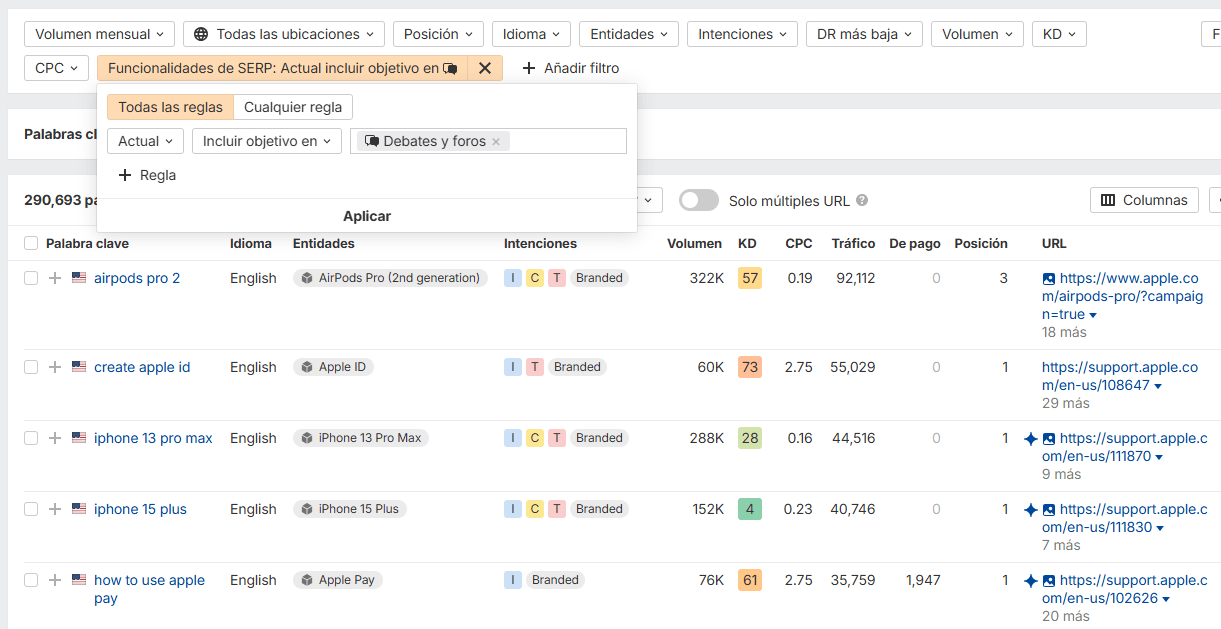Select the iphone 15 plus row checkbox
The height and width of the screenshot is (629, 1221).
[31, 509]
